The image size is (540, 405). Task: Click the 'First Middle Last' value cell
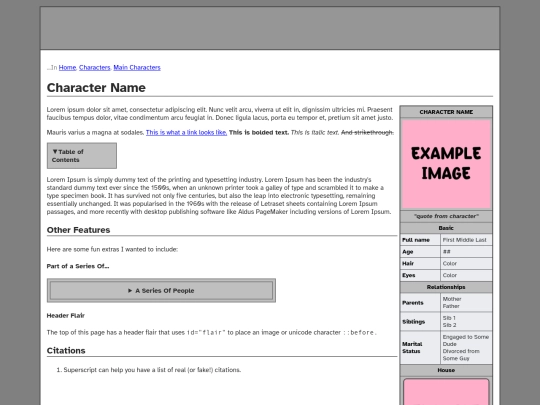coord(466,240)
